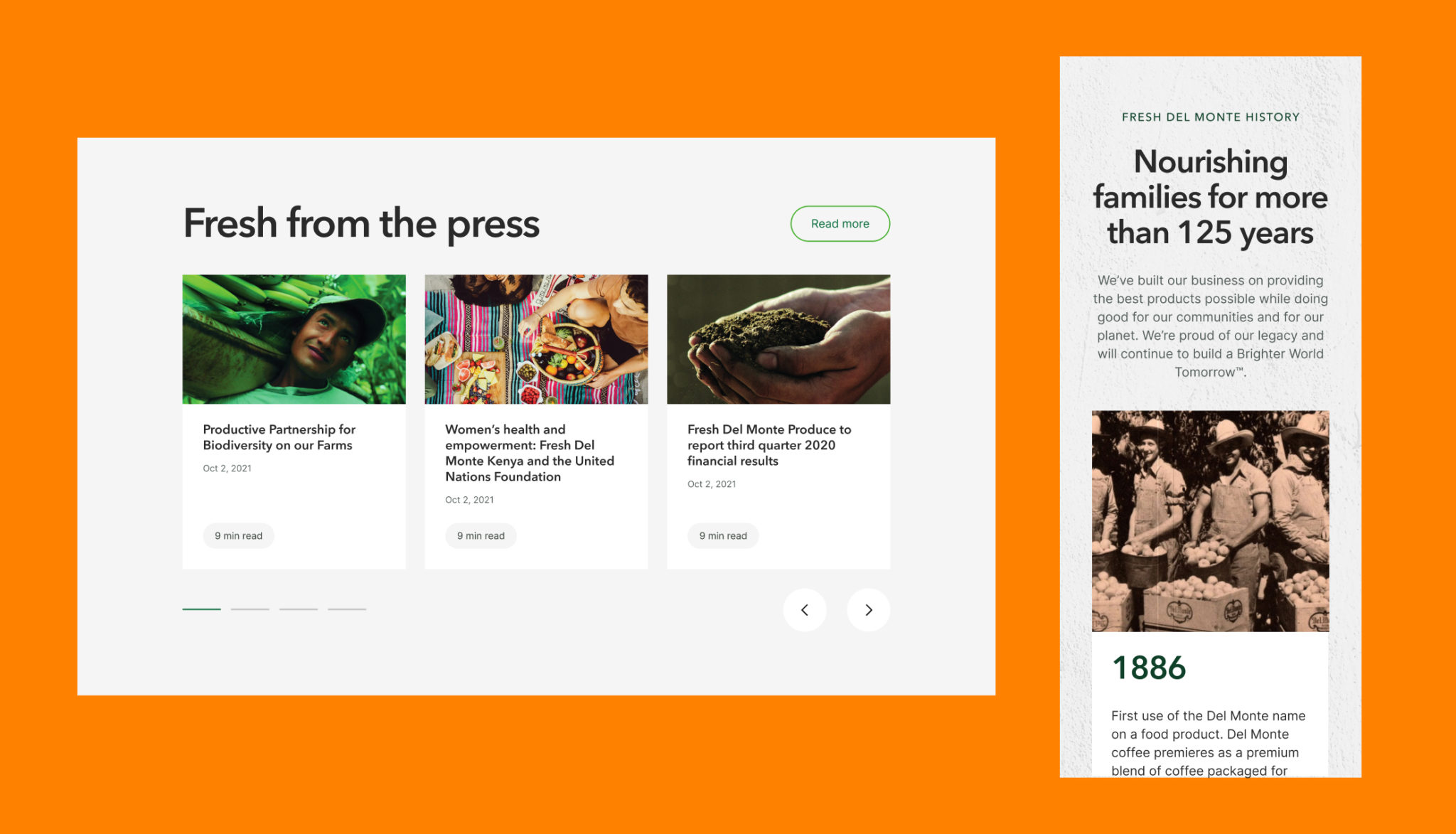The height and width of the screenshot is (834, 1456).
Task: Click the previous carousel arrow button
Action: coord(805,609)
